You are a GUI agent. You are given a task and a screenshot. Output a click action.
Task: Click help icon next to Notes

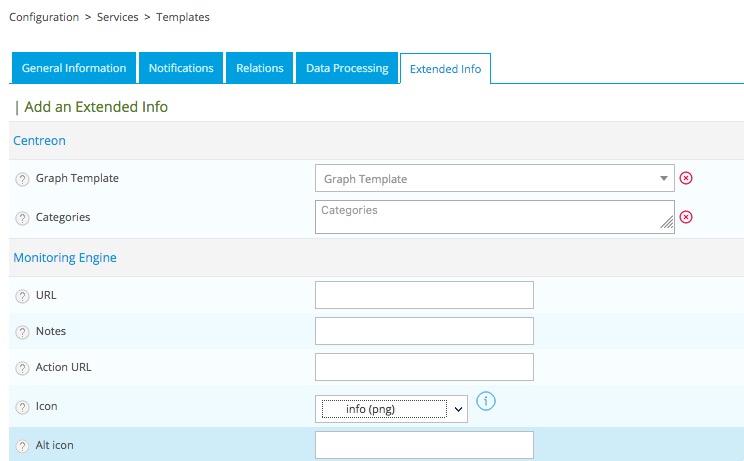point(22,332)
